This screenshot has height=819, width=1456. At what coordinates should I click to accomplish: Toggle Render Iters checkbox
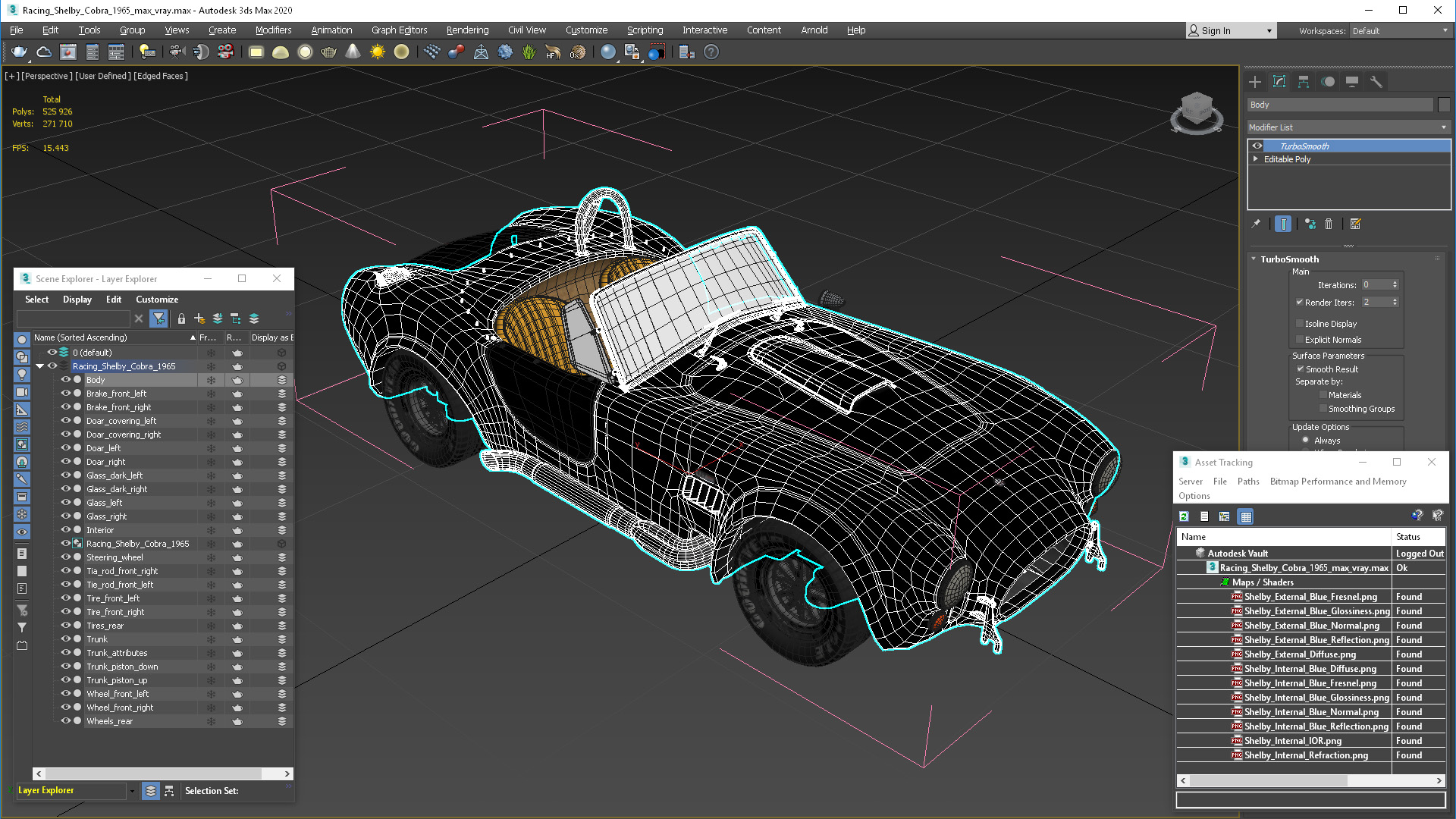[x=1300, y=302]
